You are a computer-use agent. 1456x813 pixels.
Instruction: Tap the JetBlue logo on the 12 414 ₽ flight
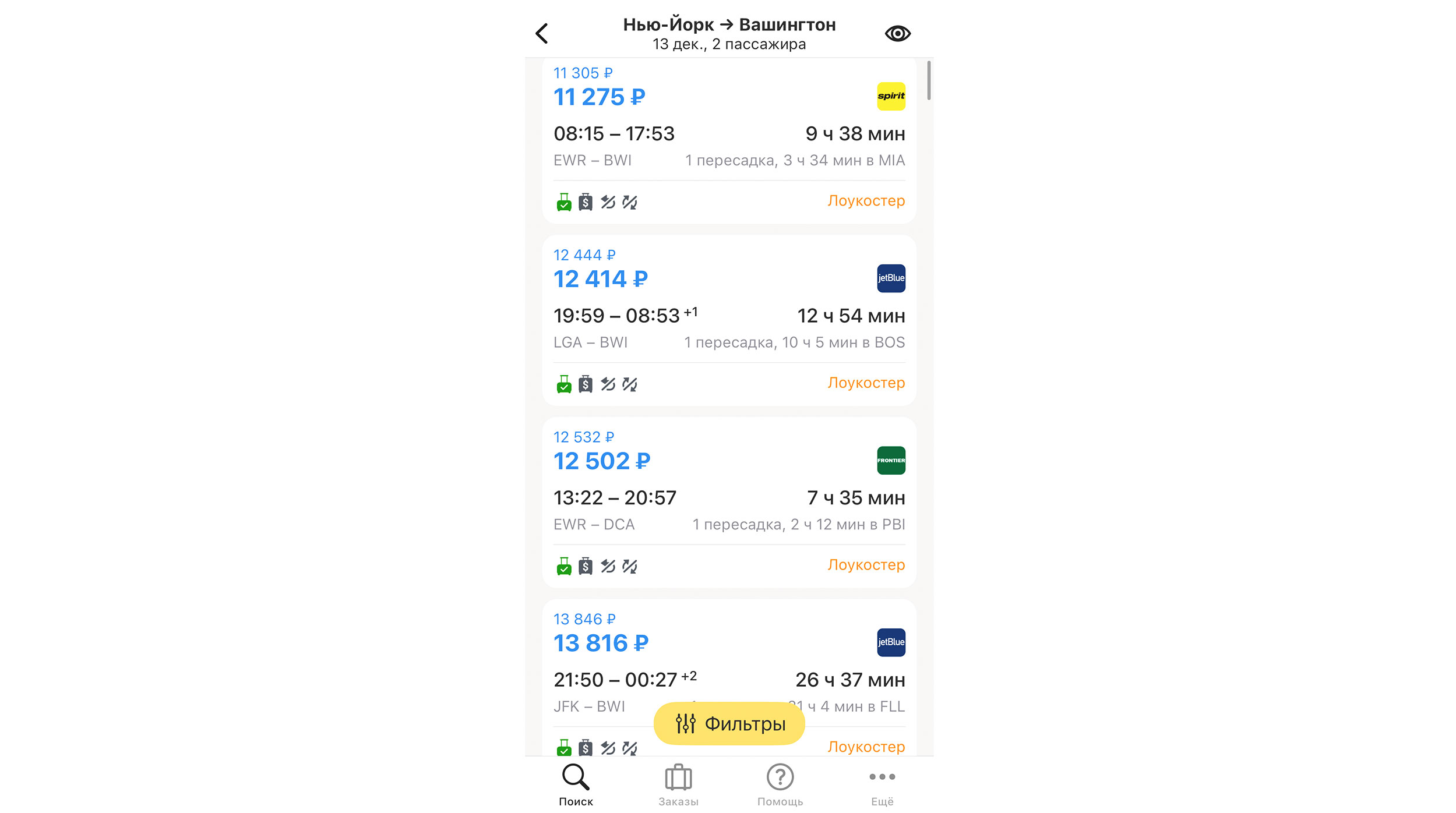tap(891, 278)
